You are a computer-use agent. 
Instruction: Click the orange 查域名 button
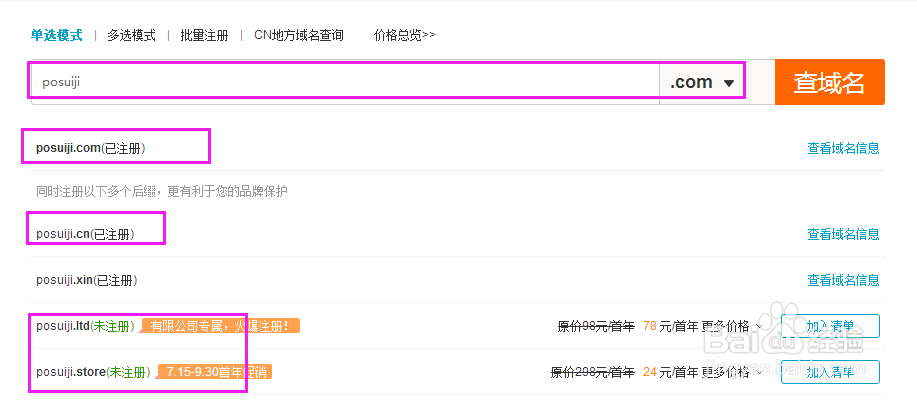(x=829, y=82)
